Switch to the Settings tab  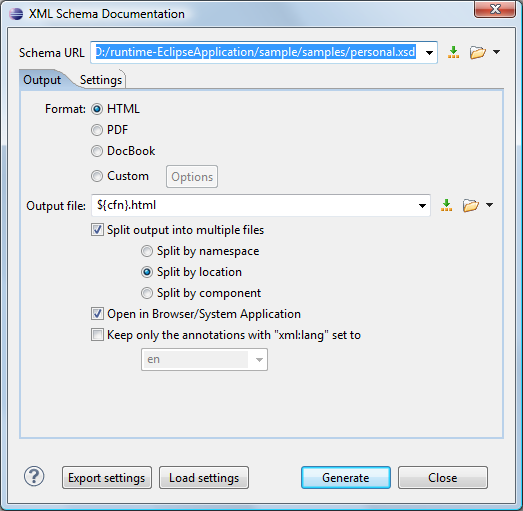coord(101,80)
